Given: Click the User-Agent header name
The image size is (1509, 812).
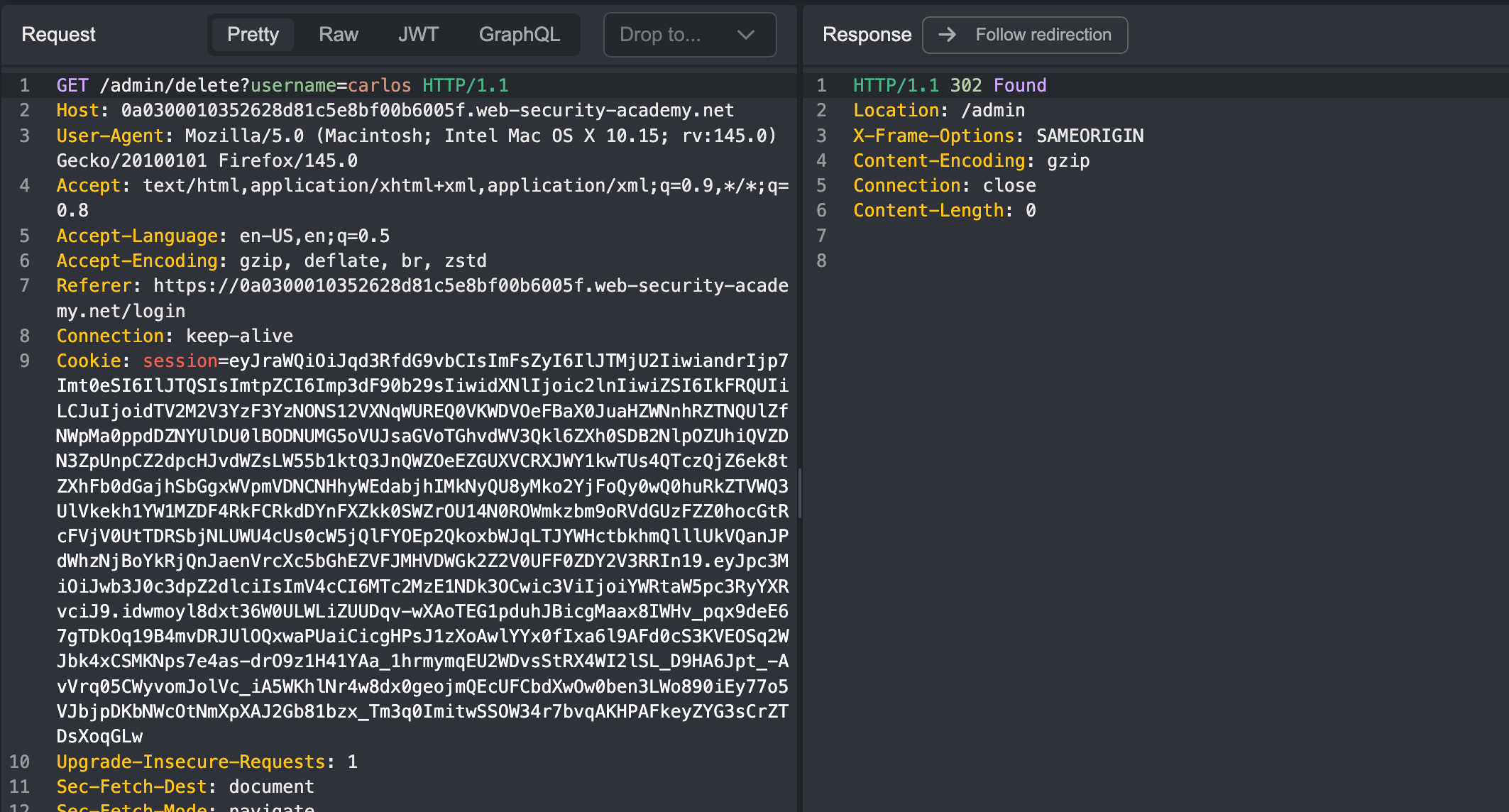Looking at the screenshot, I should tap(110, 136).
